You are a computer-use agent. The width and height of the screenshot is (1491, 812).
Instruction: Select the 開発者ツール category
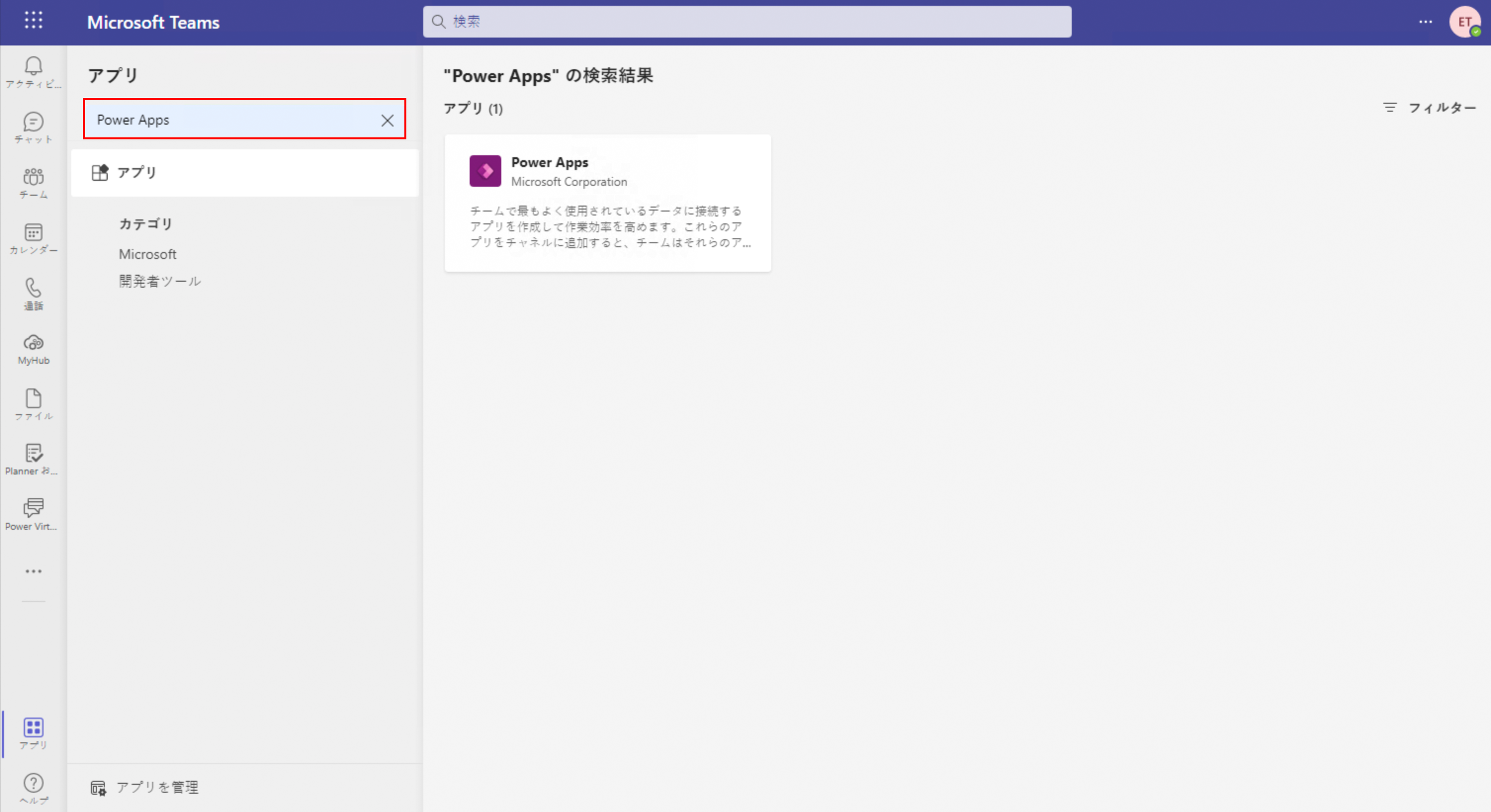tap(160, 281)
